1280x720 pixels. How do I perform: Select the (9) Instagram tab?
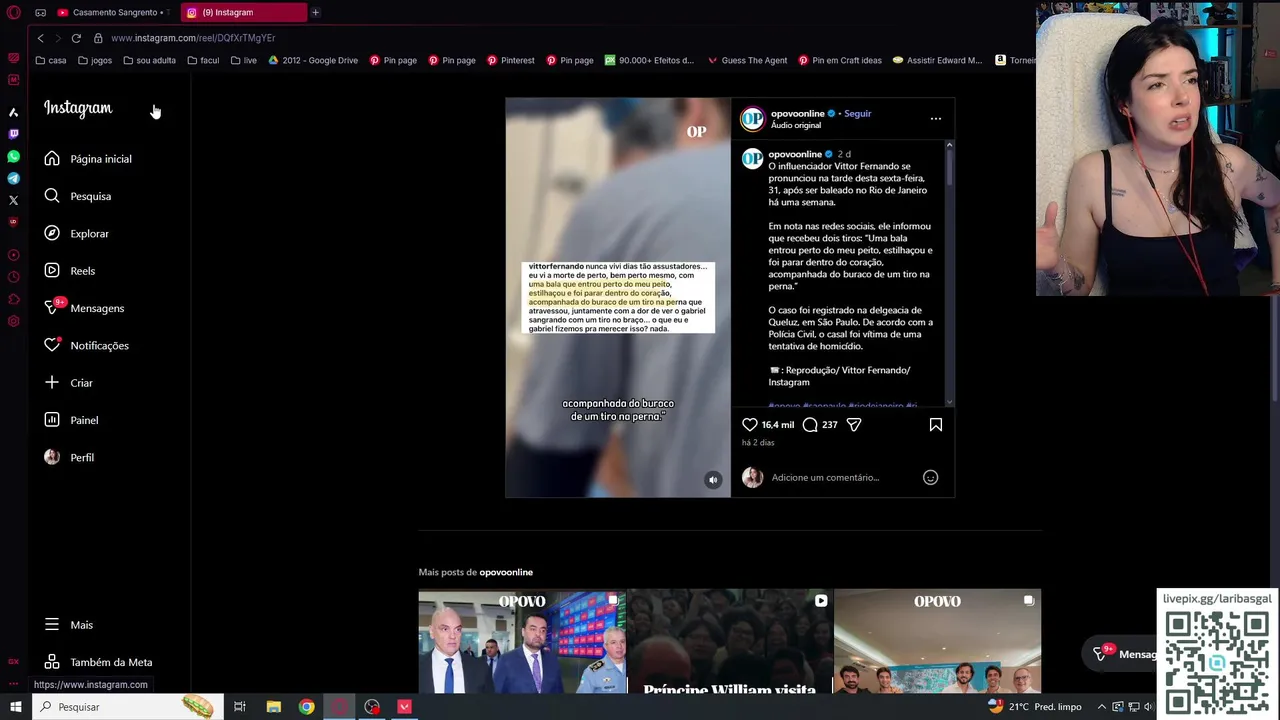(x=243, y=12)
